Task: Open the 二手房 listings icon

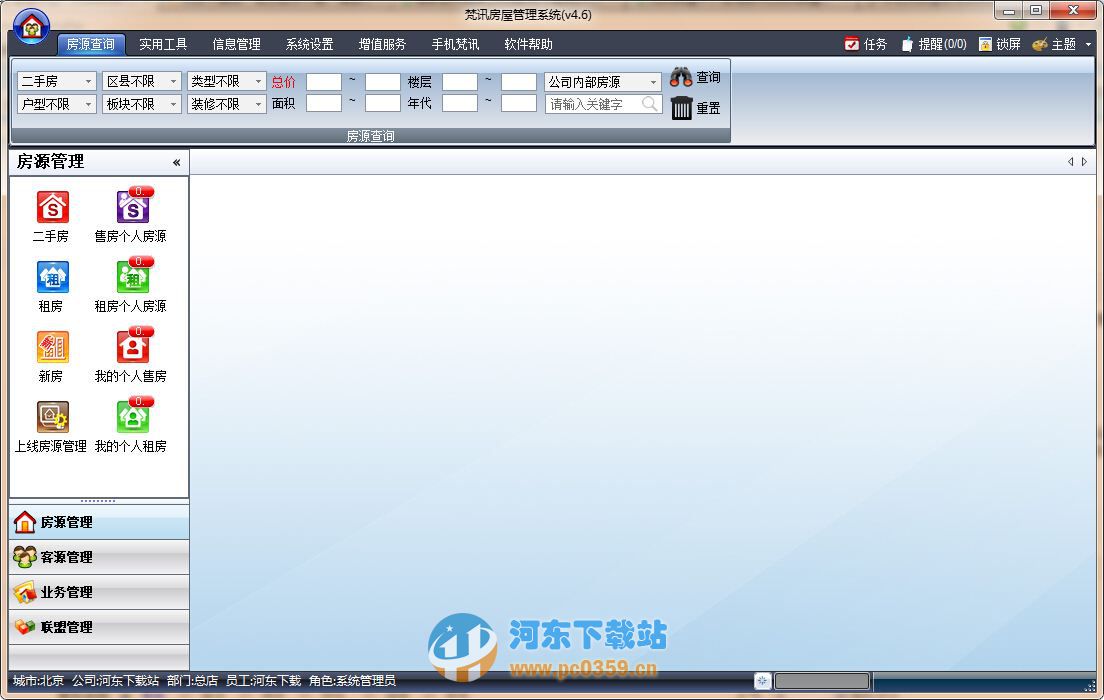Action: [53, 207]
